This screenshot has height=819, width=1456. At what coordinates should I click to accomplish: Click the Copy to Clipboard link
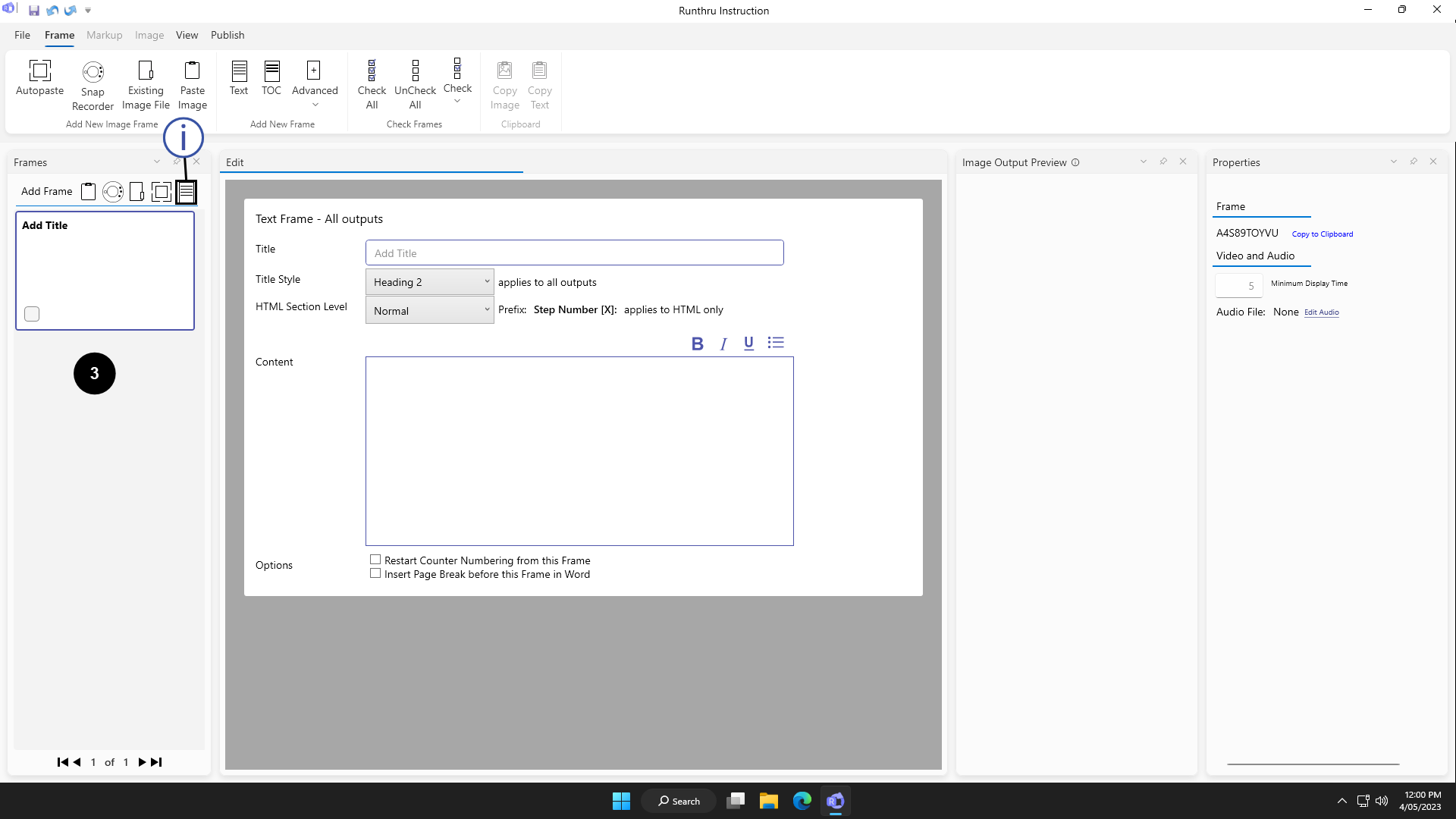point(1322,234)
